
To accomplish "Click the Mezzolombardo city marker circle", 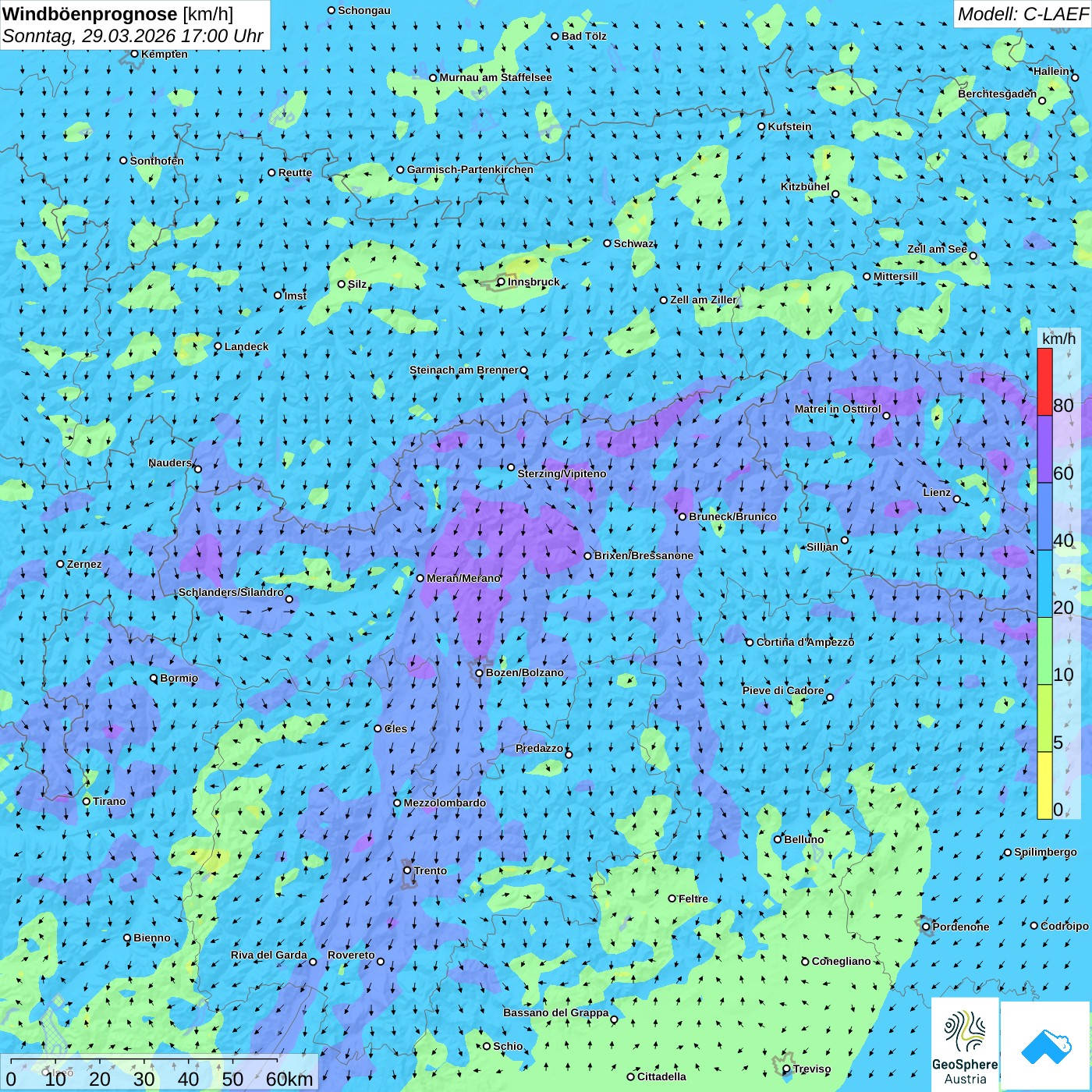I will pos(397,803).
